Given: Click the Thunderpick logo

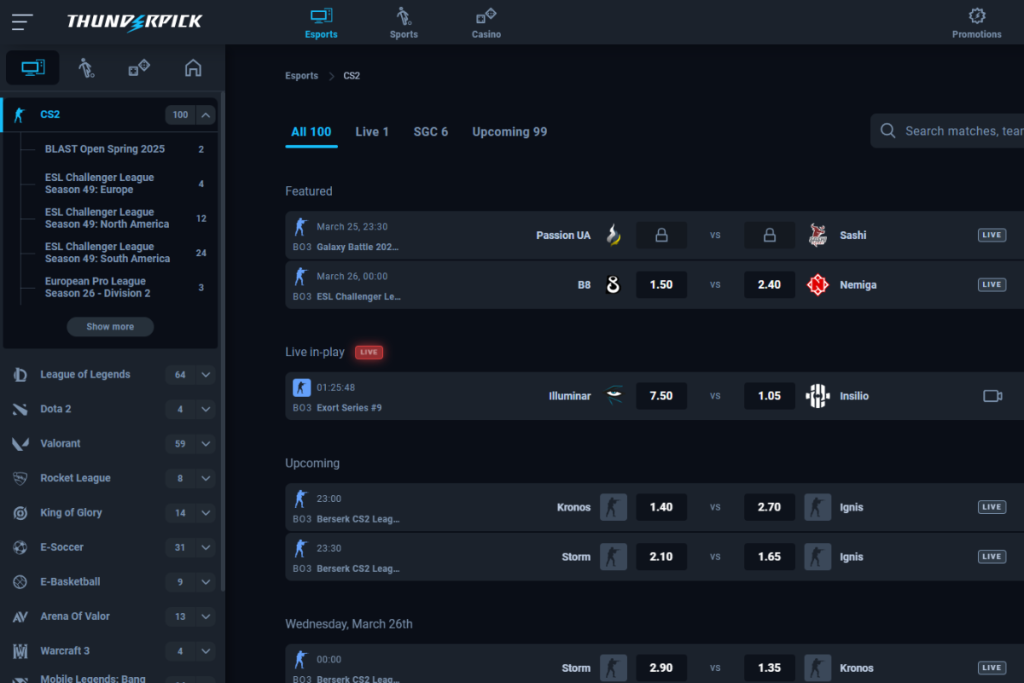Looking at the screenshot, I should point(135,22).
